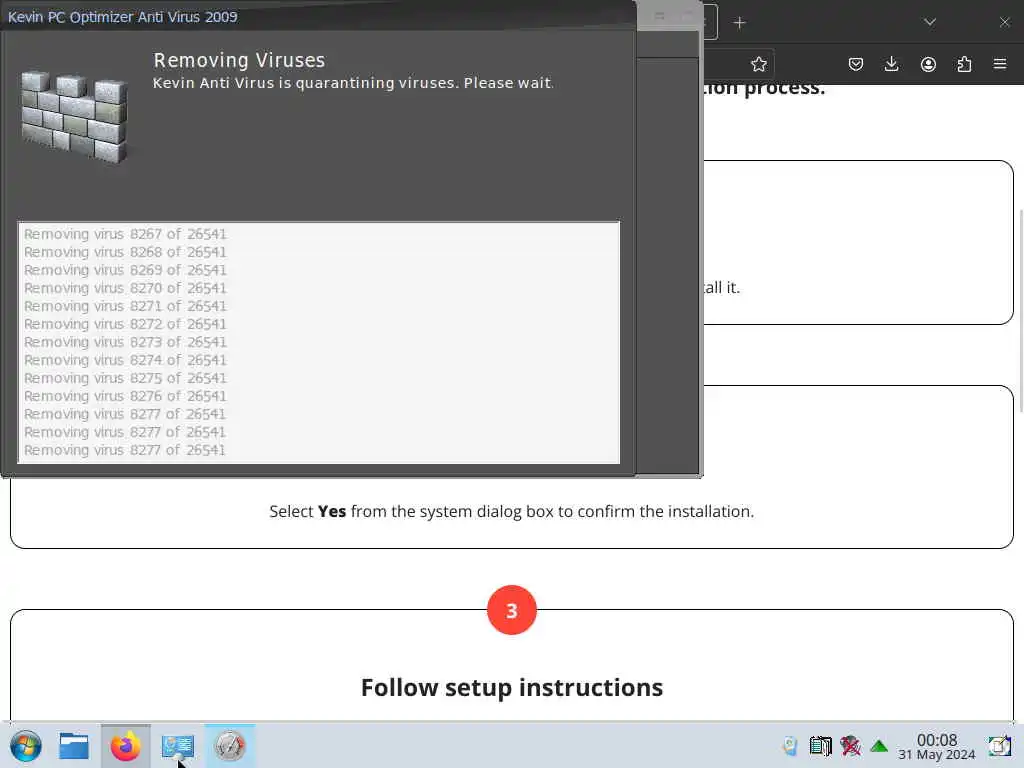This screenshot has height=768, width=1024.
Task: Open the system monitor taskbar icon
Action: click(178, 746)
